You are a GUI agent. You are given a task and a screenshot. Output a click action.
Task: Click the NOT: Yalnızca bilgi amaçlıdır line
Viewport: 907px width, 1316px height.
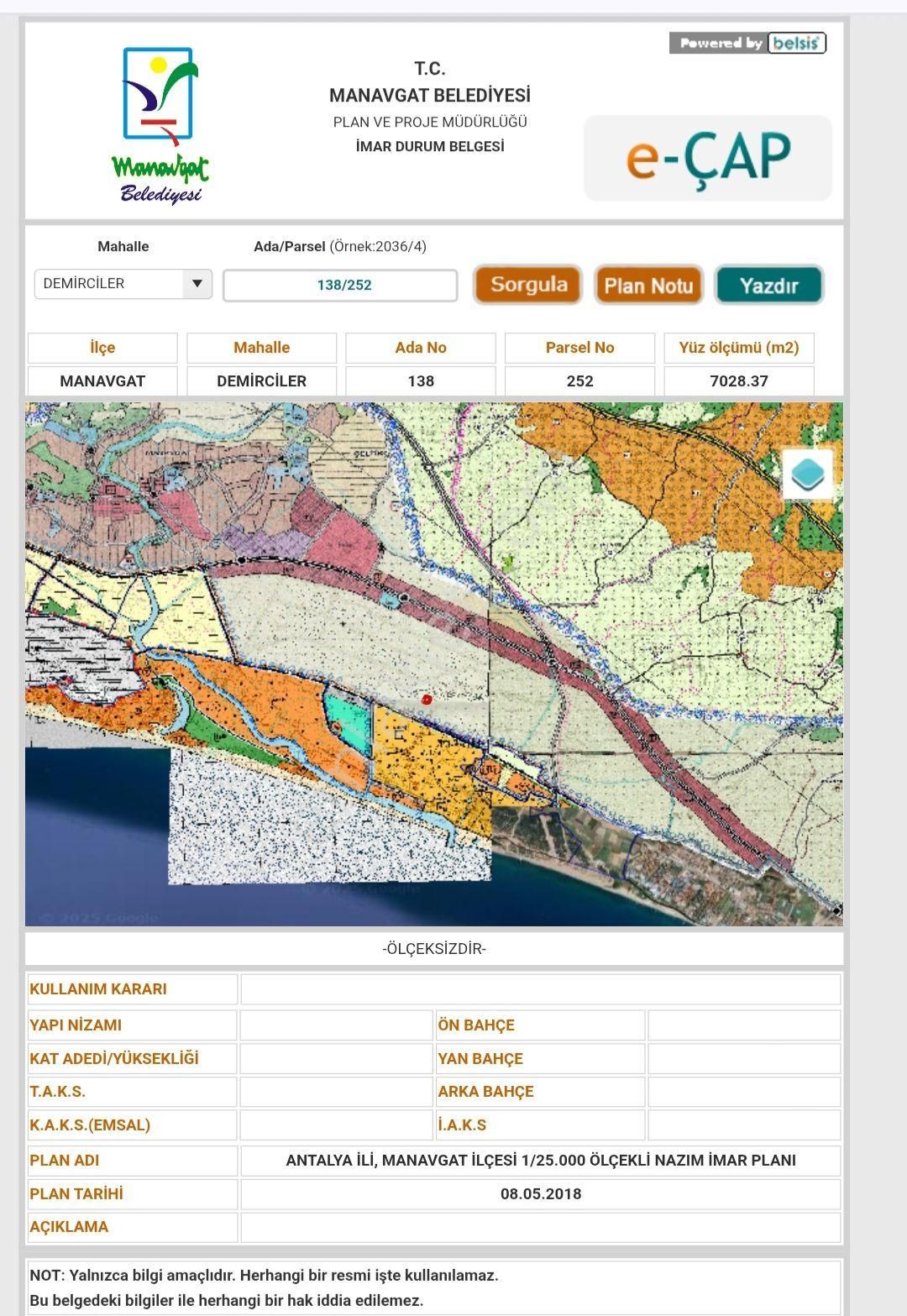pyautogui.click(x=264, y=1275)
